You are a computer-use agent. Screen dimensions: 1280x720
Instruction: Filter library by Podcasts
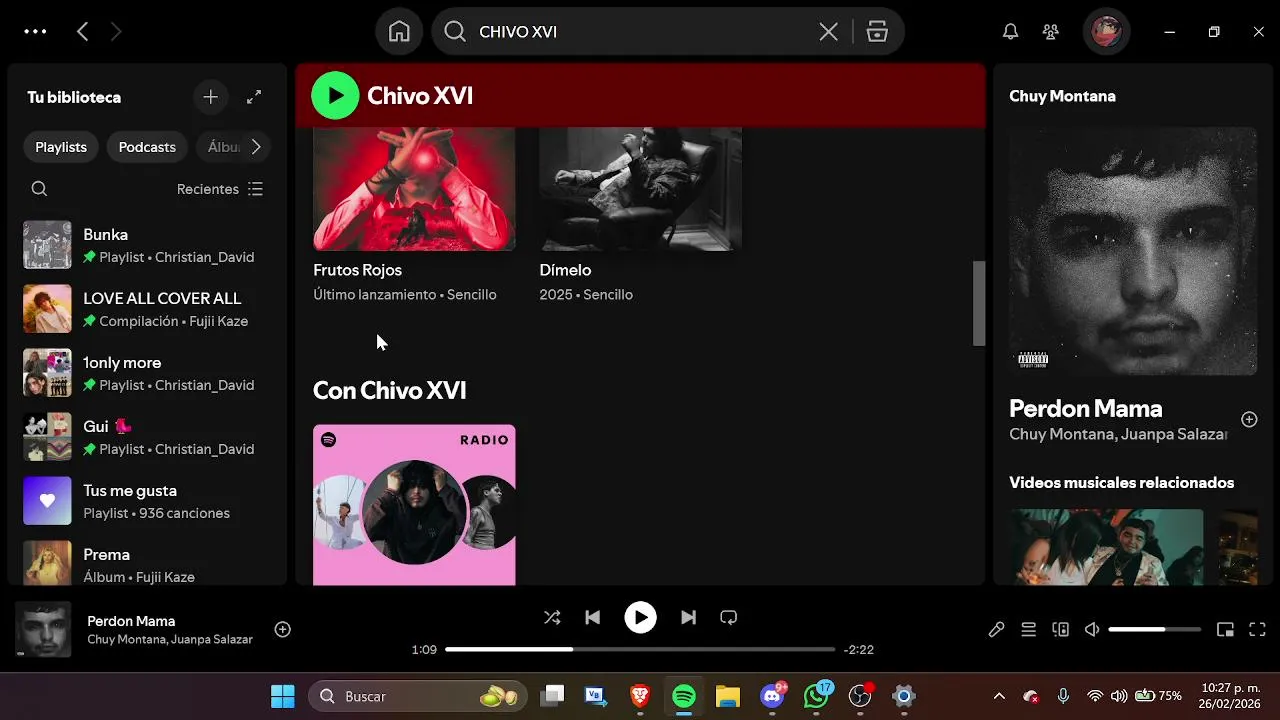tap(147, 147)
